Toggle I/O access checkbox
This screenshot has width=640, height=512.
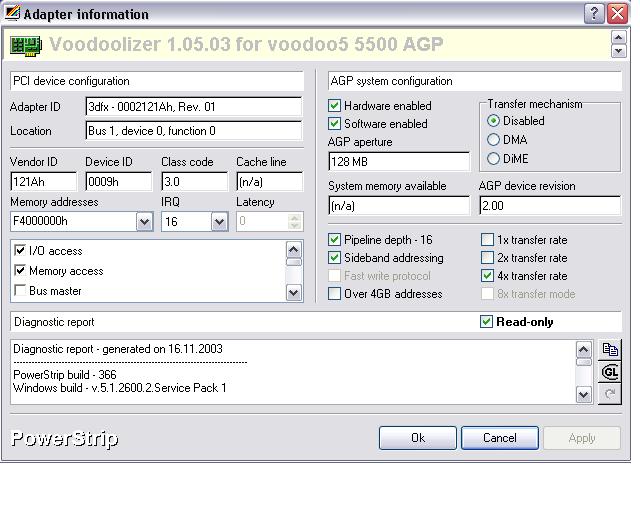point(20,250)
